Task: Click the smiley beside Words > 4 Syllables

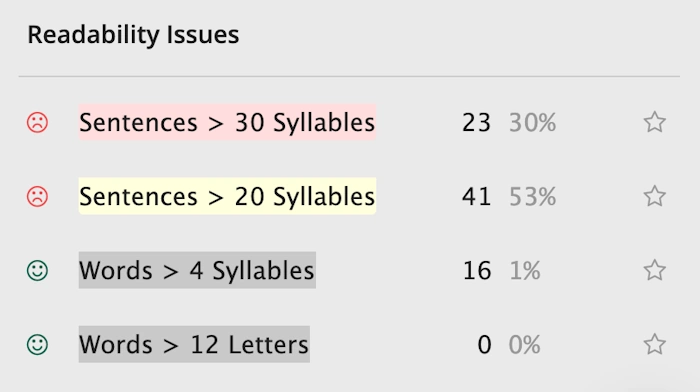Action: tap(37, 271)
